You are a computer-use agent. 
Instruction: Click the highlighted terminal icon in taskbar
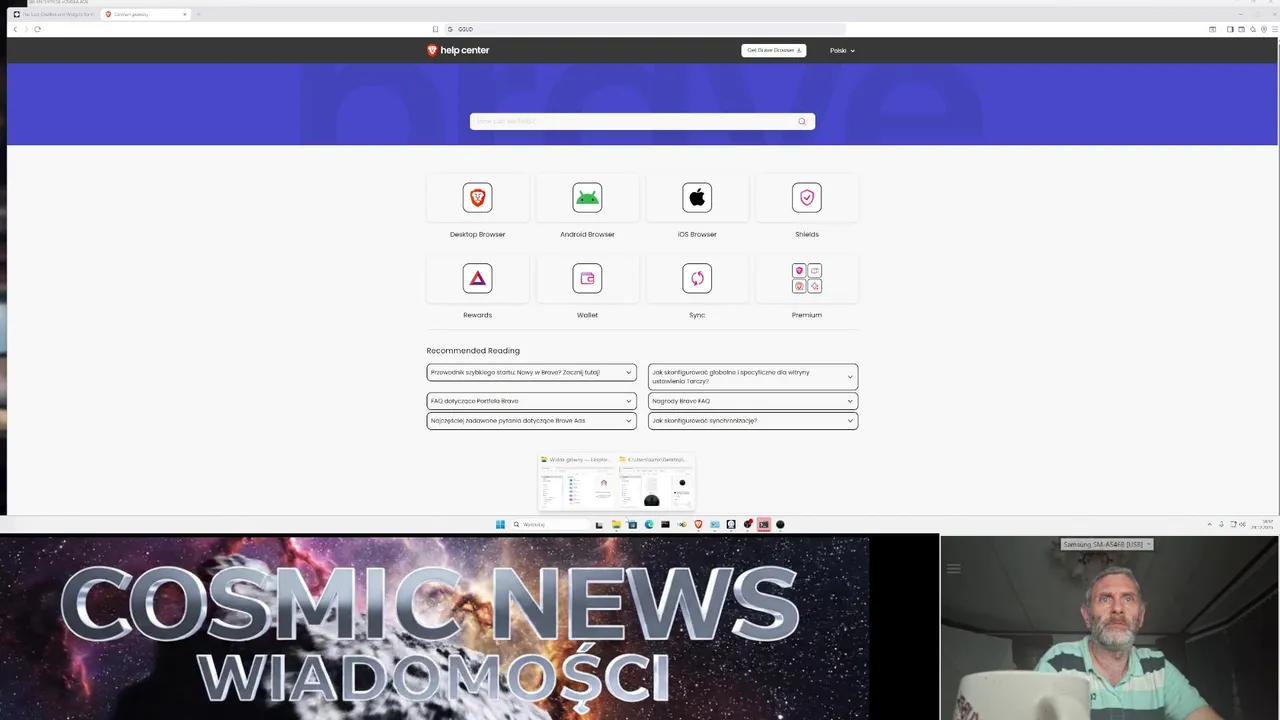point(764,524)
